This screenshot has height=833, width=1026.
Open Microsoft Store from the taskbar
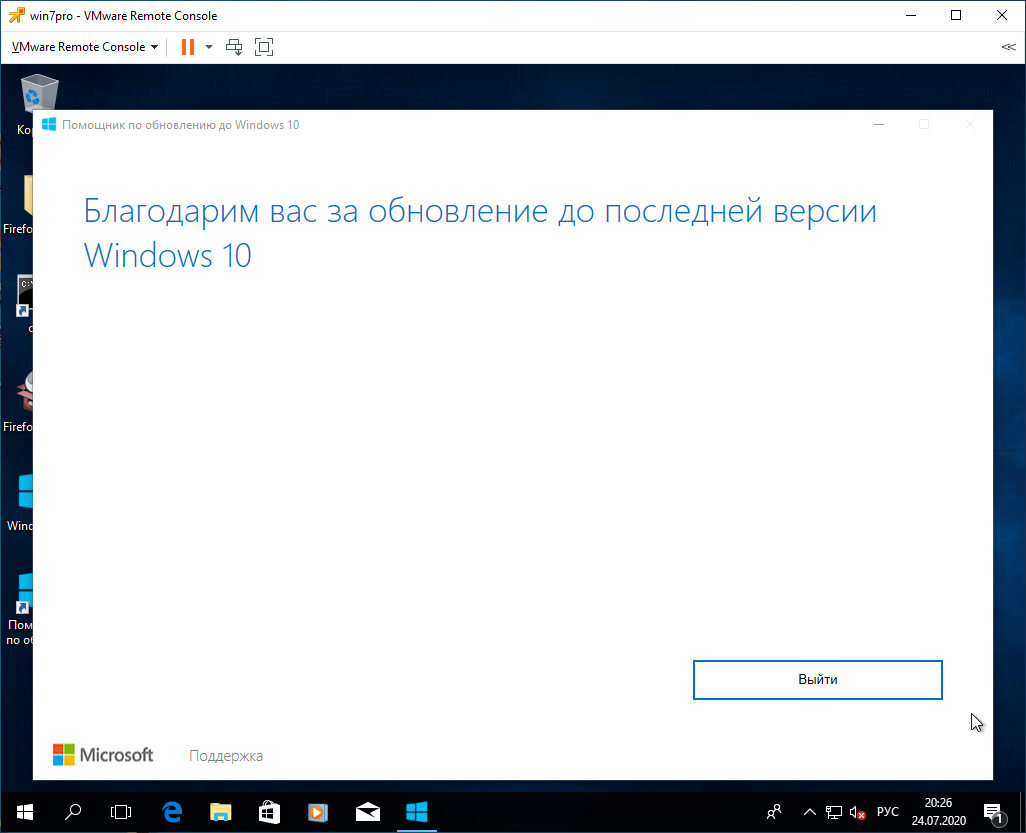pos(270,812)
